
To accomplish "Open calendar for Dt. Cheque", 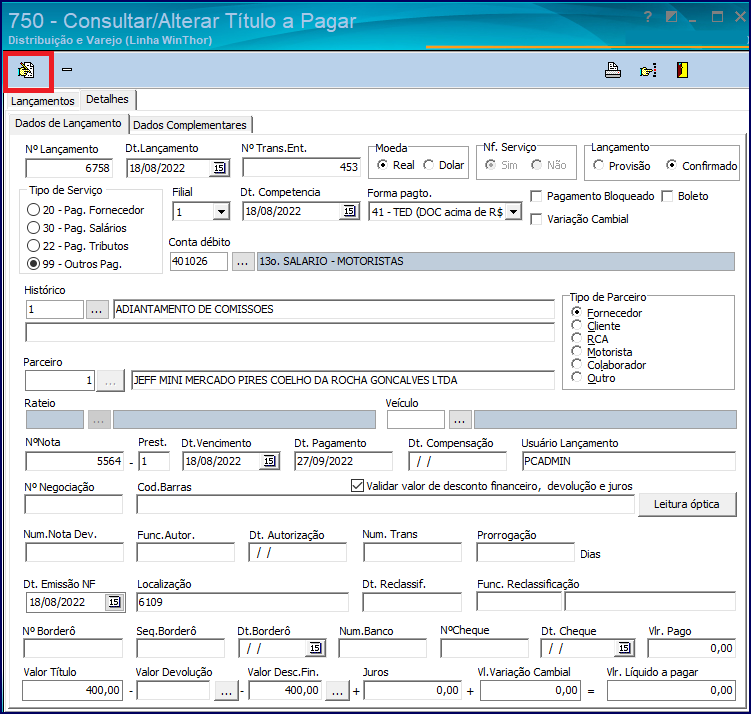I will tap(625, 648).
